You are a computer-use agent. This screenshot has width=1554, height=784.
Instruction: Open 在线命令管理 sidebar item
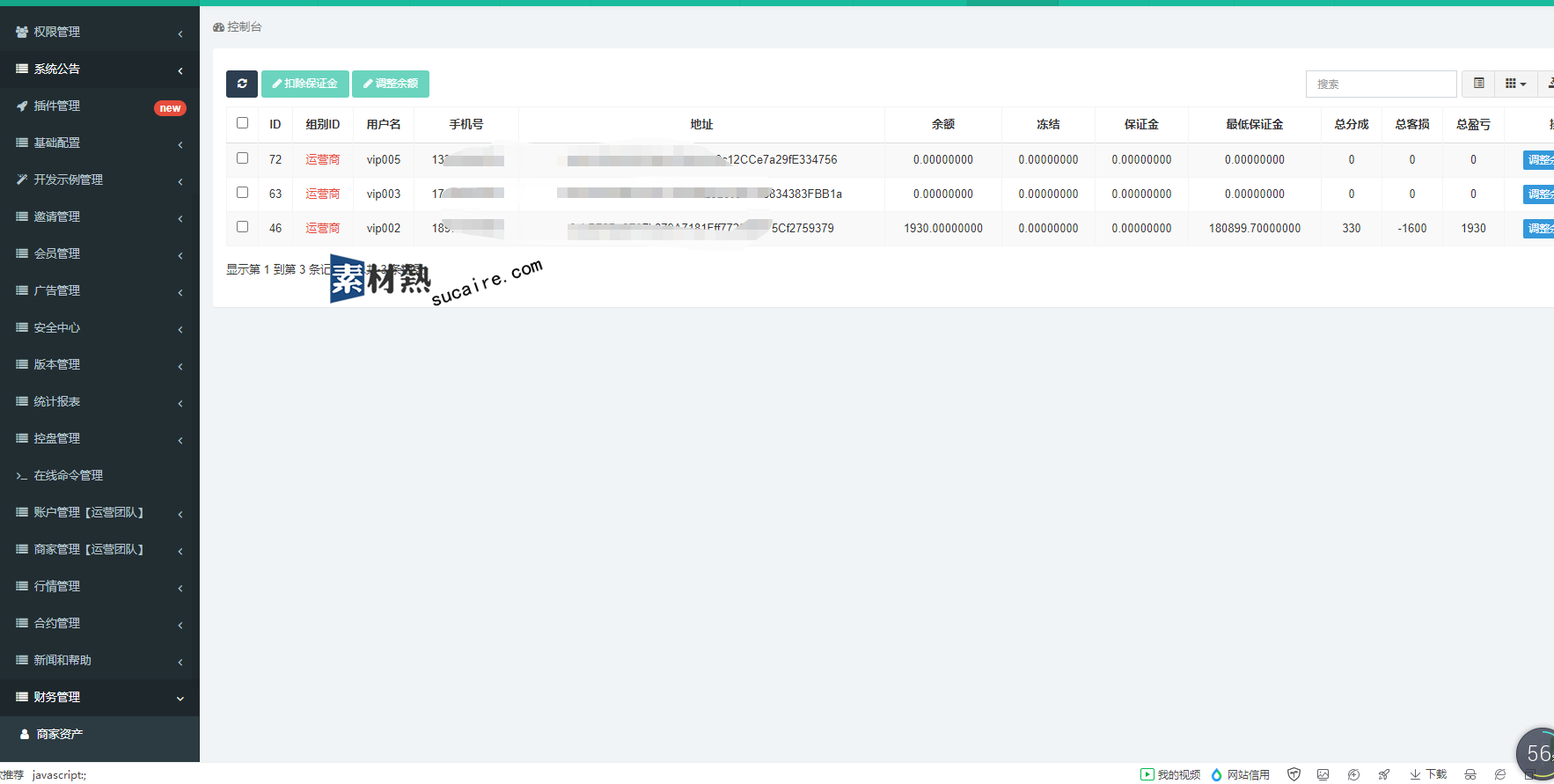point(99,475)
